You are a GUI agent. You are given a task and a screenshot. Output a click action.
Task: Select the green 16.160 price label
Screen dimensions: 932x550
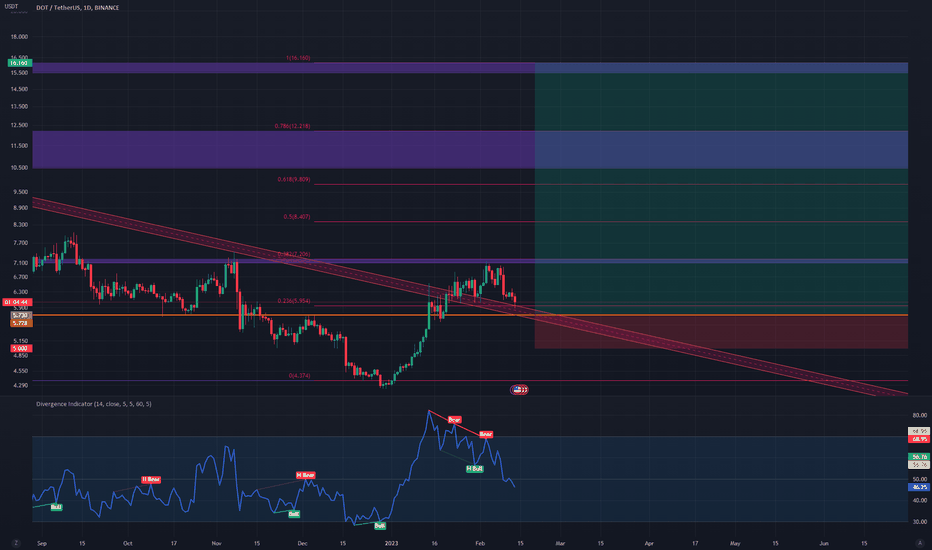pyautogui.click(x=20, y=63)
